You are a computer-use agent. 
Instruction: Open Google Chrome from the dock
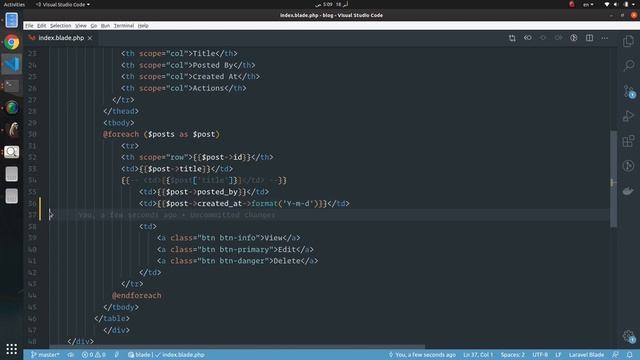click(x=11, y=42)
